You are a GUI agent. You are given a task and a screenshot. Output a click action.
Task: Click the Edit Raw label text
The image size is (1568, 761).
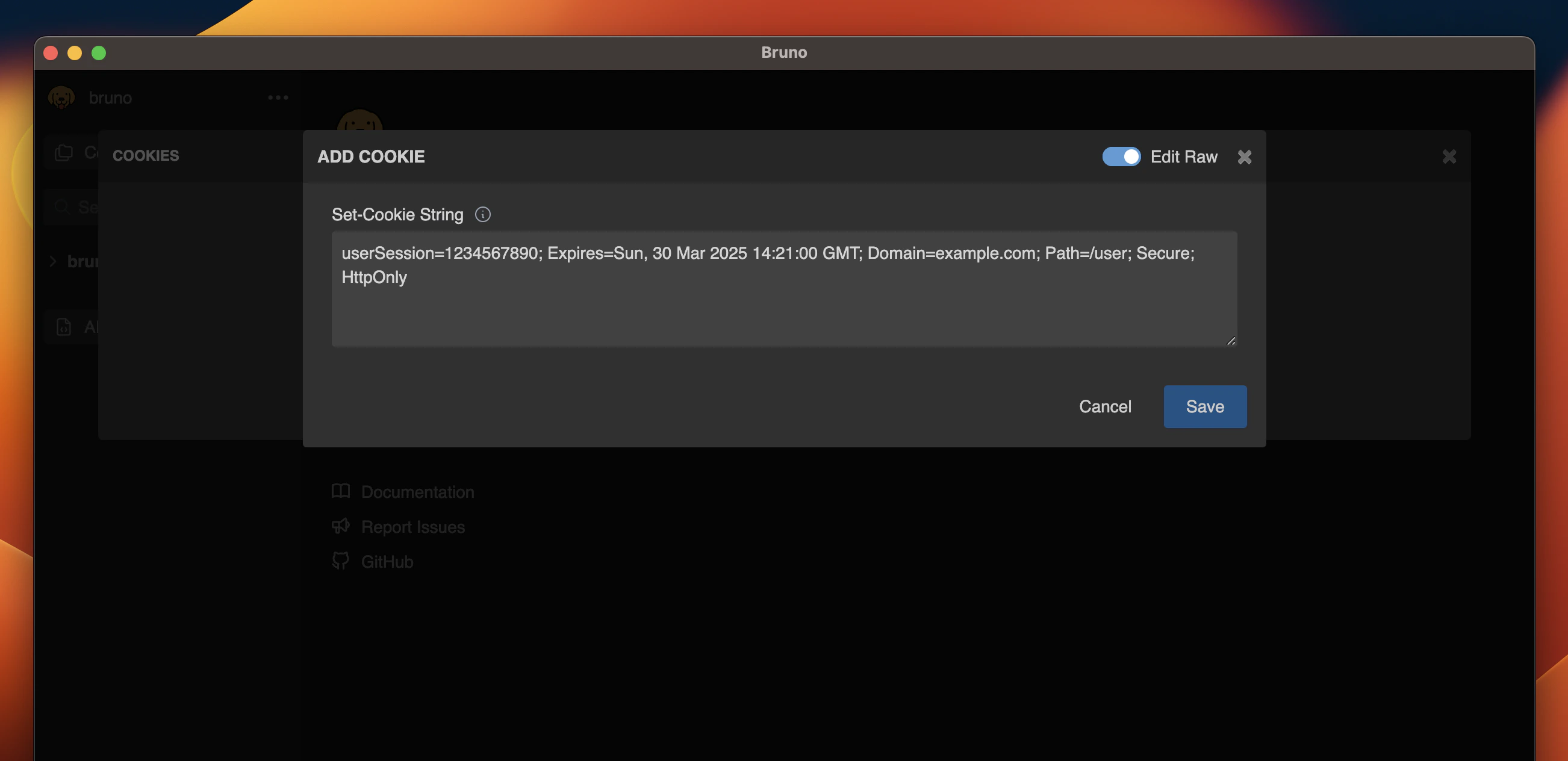click(x=1183, y=157)
